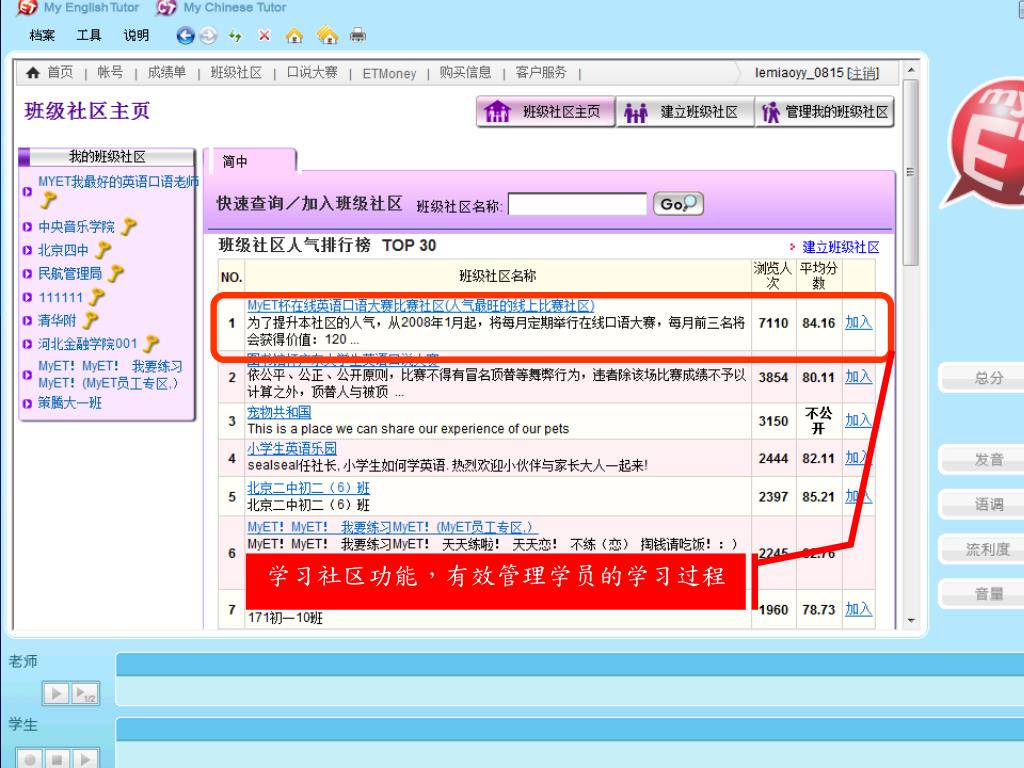The image size is (1024, 768).
Task: Open 客户服务 in navigation bar
Action: (541, 72)
